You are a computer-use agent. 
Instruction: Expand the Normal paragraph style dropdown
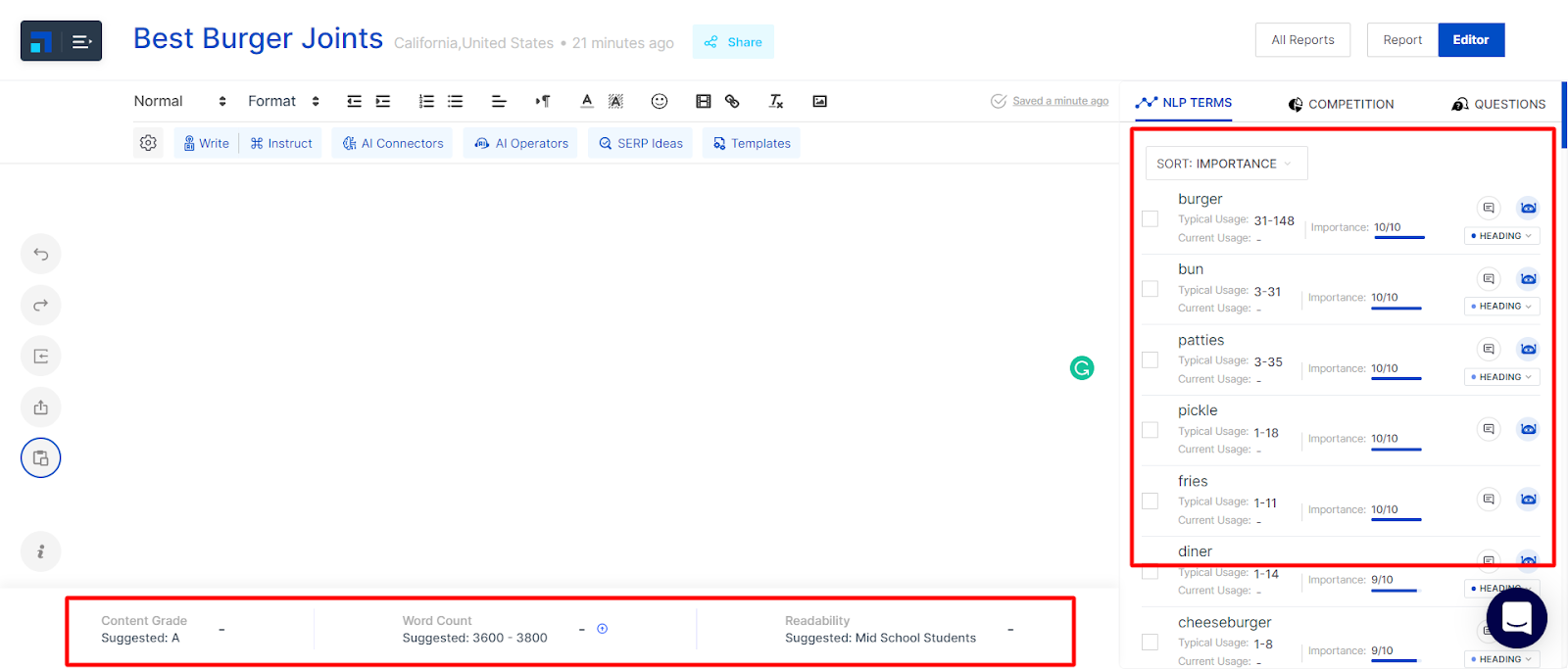[180, 101]
